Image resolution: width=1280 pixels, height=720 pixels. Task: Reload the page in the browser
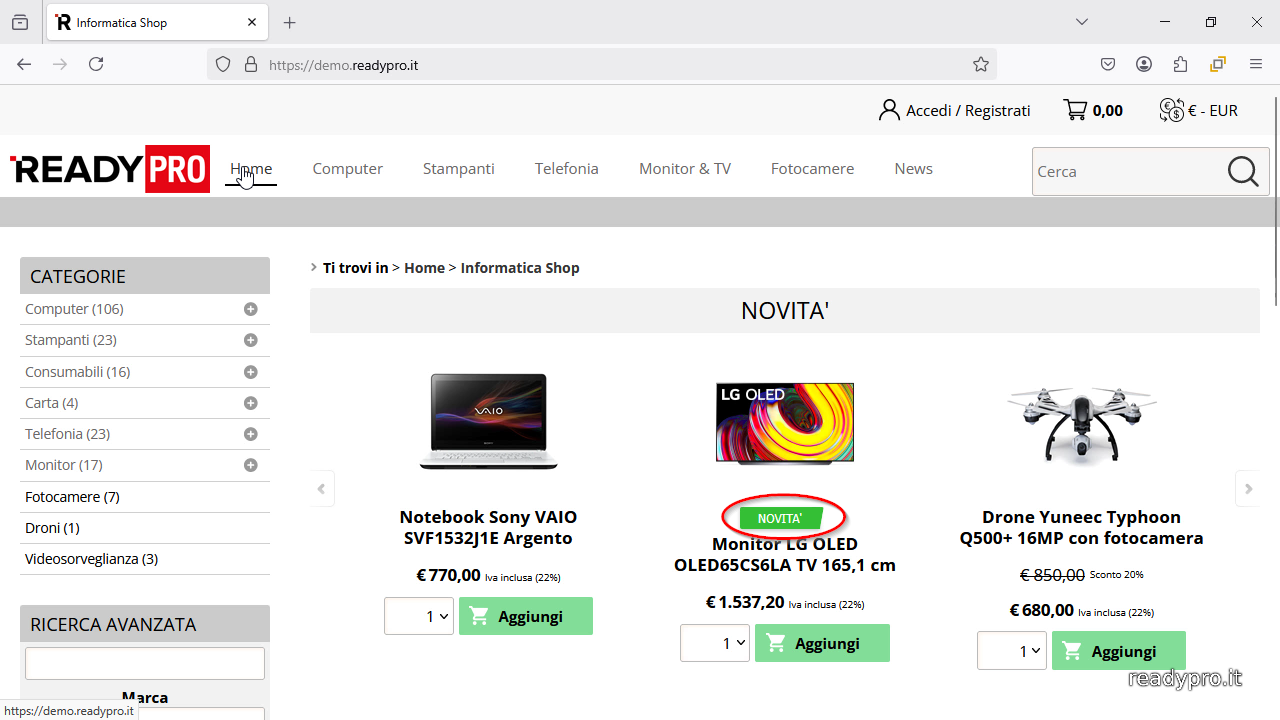click(x=96, y=64)
